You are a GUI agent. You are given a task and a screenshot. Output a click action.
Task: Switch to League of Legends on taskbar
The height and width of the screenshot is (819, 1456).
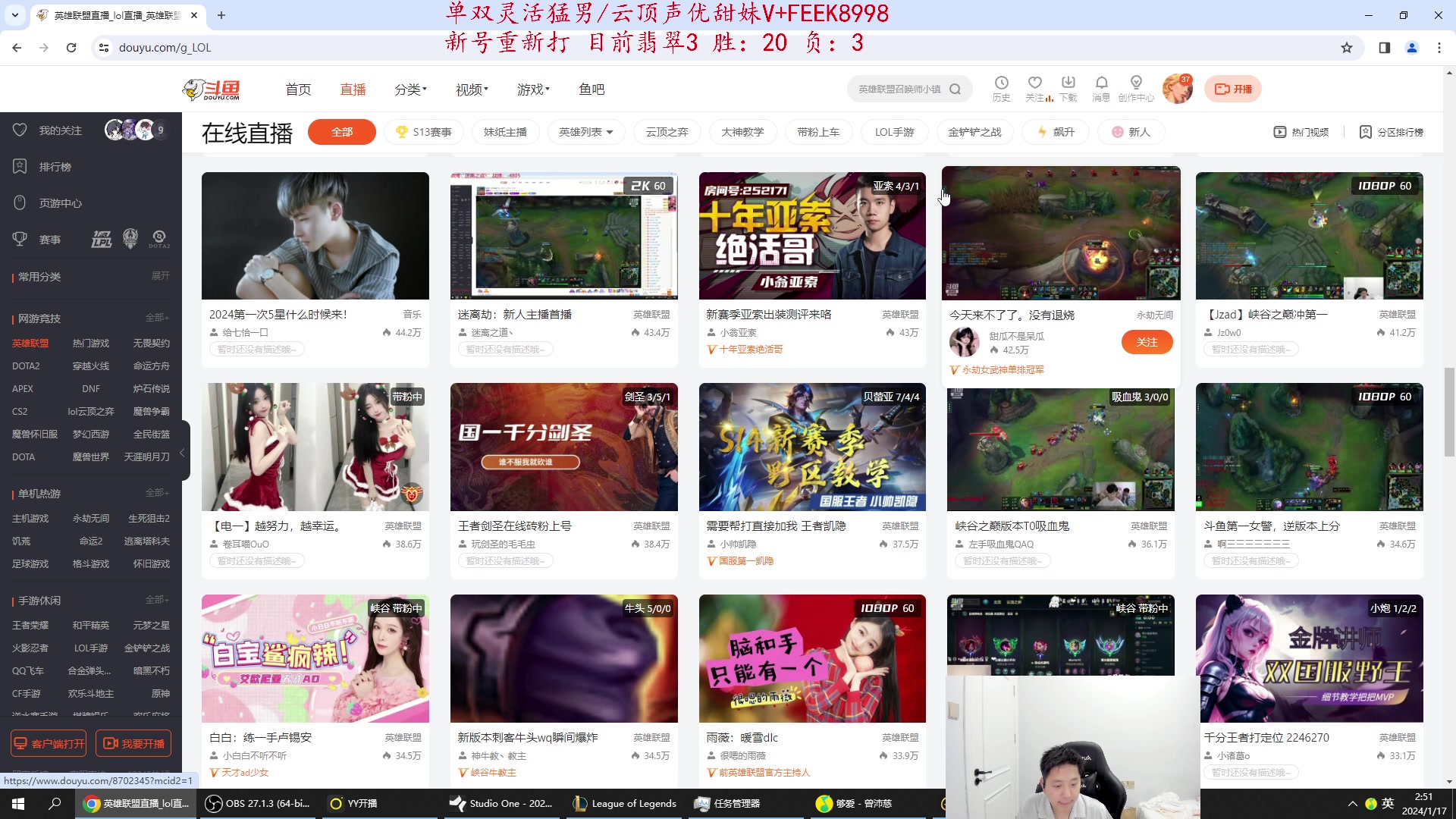626,804
